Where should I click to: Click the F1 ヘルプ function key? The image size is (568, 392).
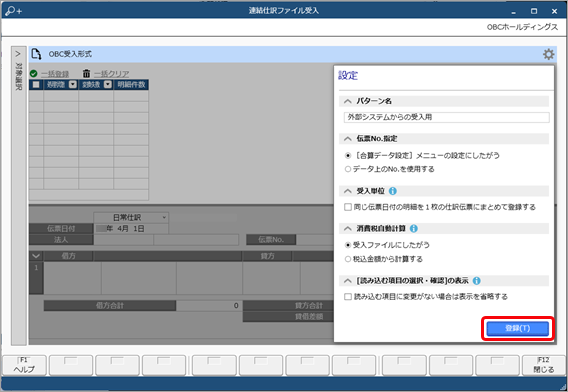pyautogui.click(x=24, y=365)
